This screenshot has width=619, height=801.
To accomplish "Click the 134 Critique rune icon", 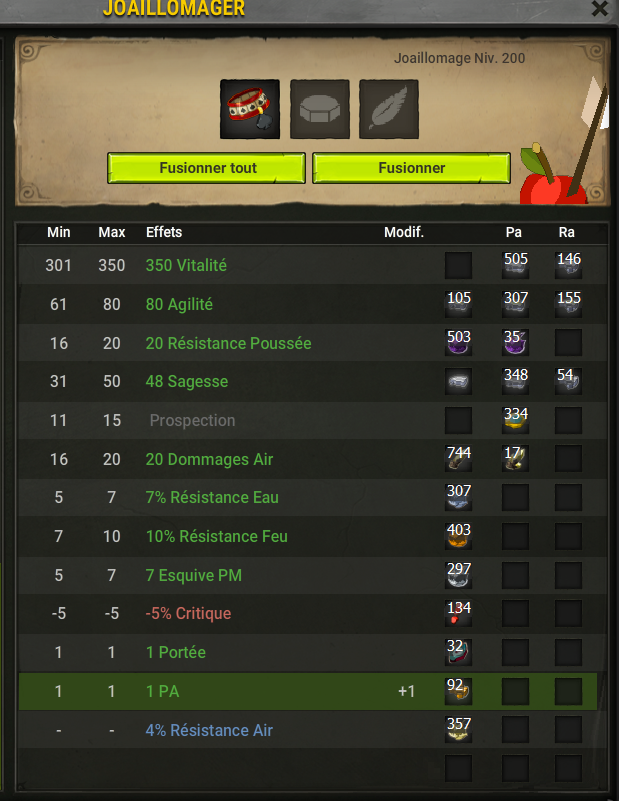I will click(x=459, y=614).
